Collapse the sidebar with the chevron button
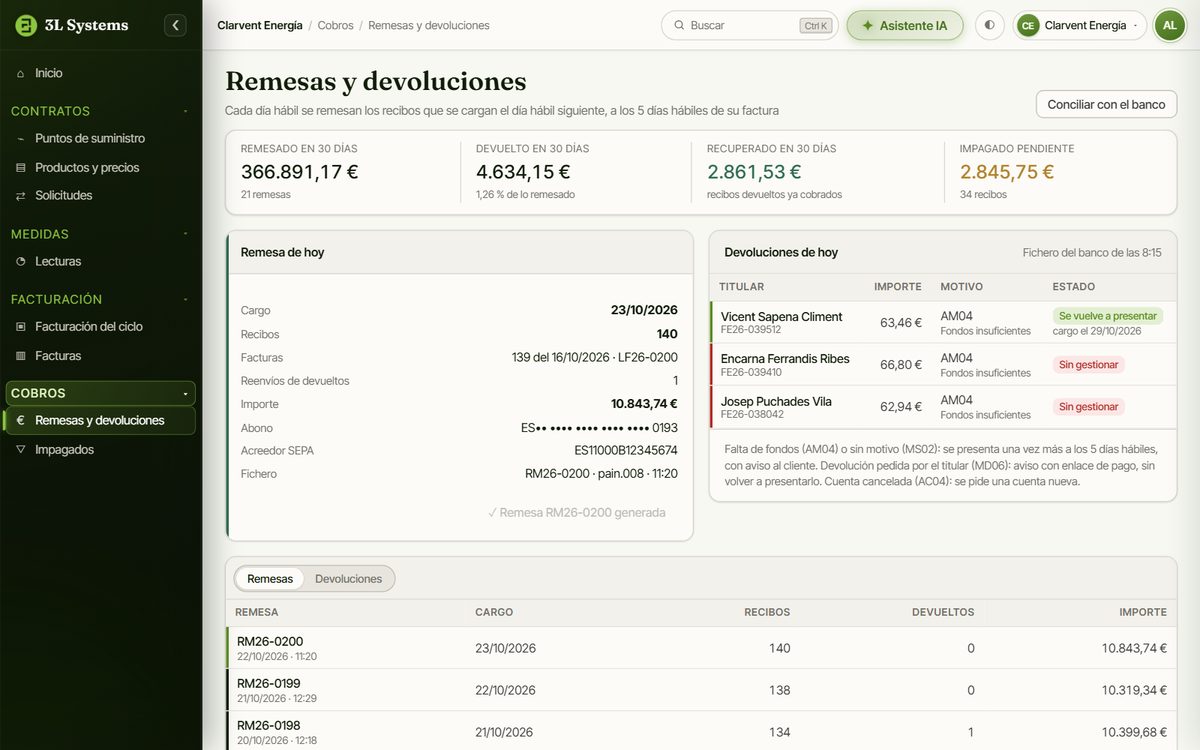 (x=175, y=25)
